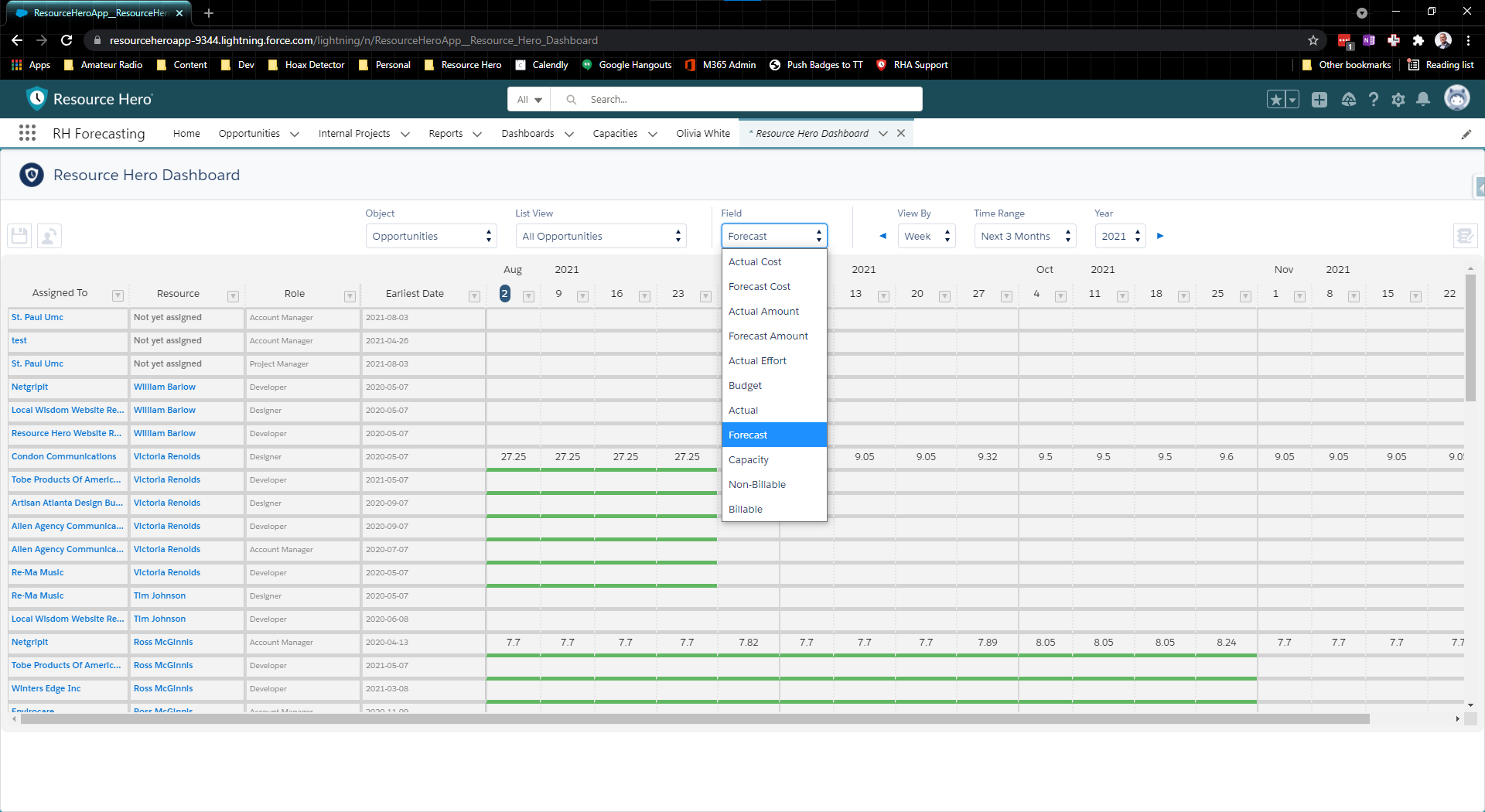The height and width of the screenshot is (812, 1485).
Task: Open the Year 2021 dropdown
Action: (1120, 236)
